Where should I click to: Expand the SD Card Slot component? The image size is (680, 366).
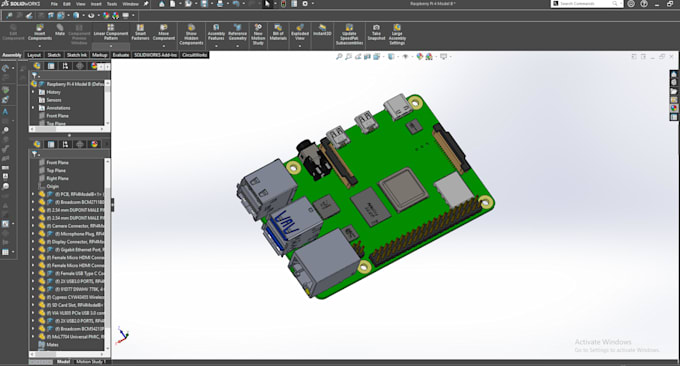click(33, 305)
